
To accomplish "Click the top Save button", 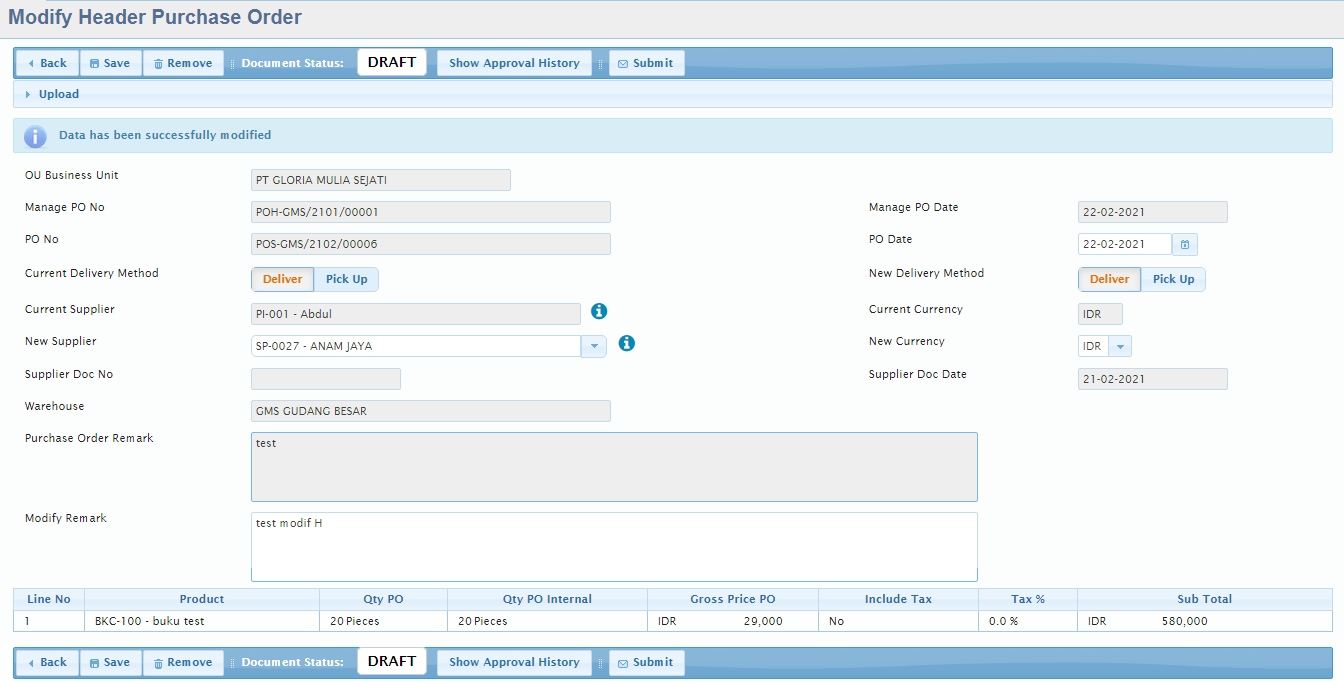I will pyautogui.click(x=110, y=63).
